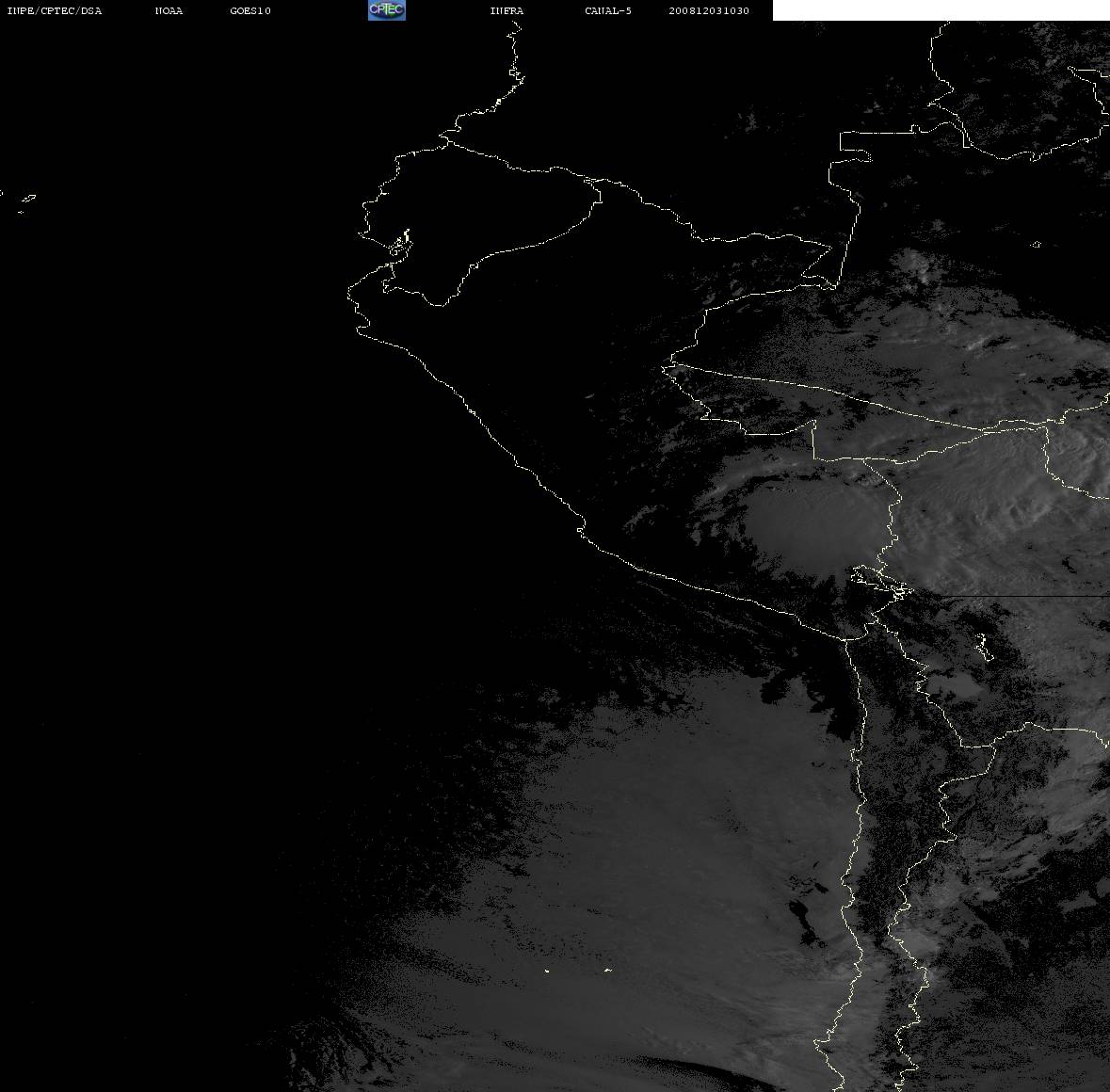
Task: Click the 200812031030 timestamp
Action: click(709, 10)
